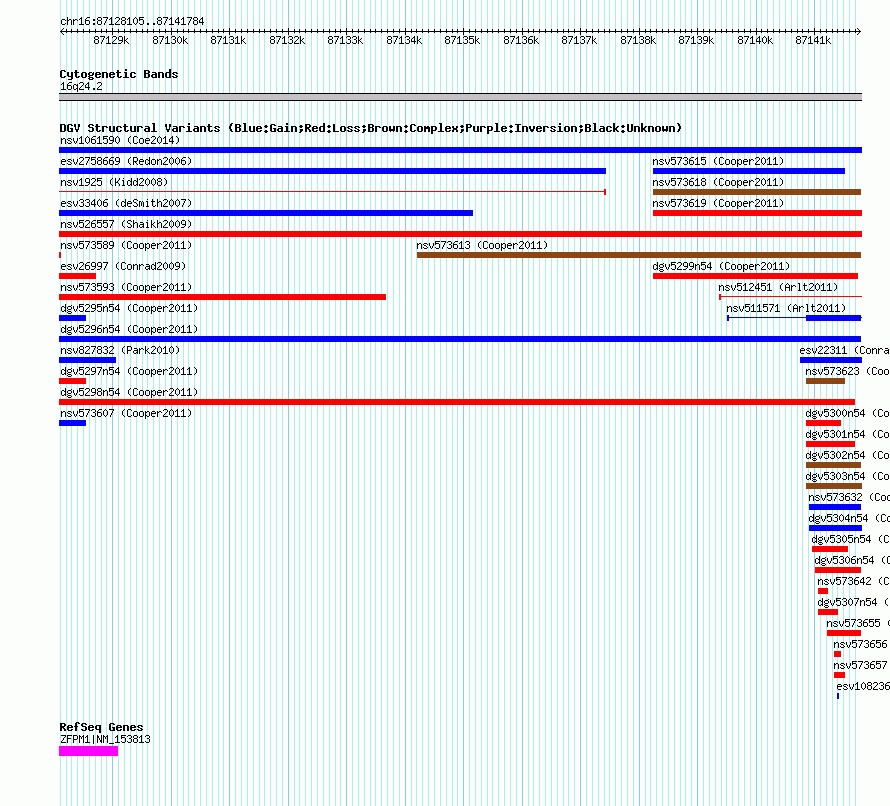
Task: Click the dgv5295n54 (Cooper2011) label
Action: [129, 308]
